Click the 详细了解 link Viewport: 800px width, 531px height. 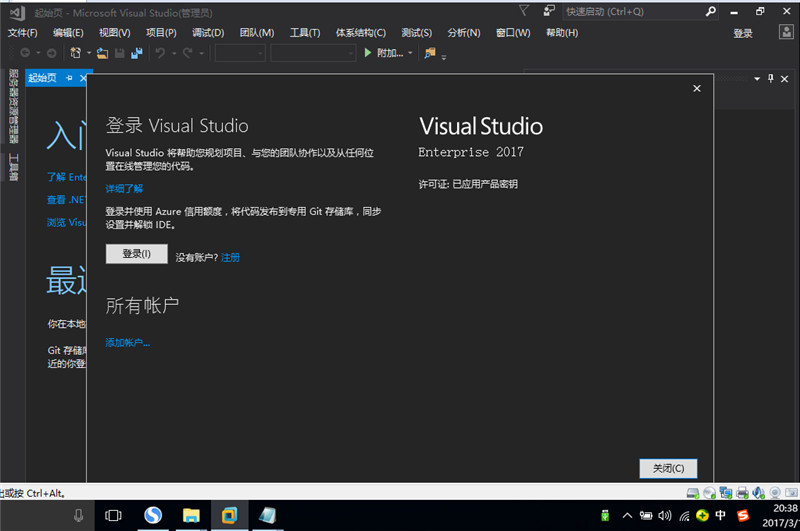point(124,188)
